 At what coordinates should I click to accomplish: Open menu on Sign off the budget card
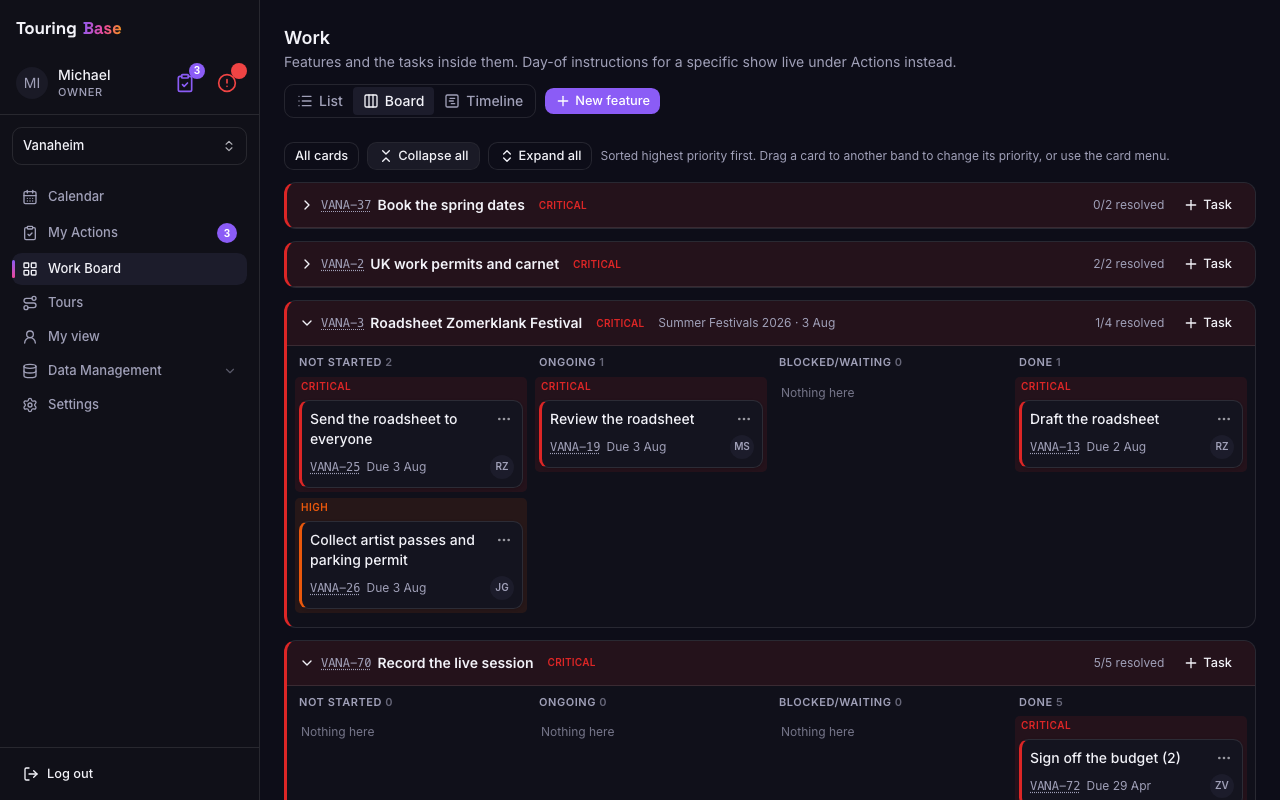1224,758
